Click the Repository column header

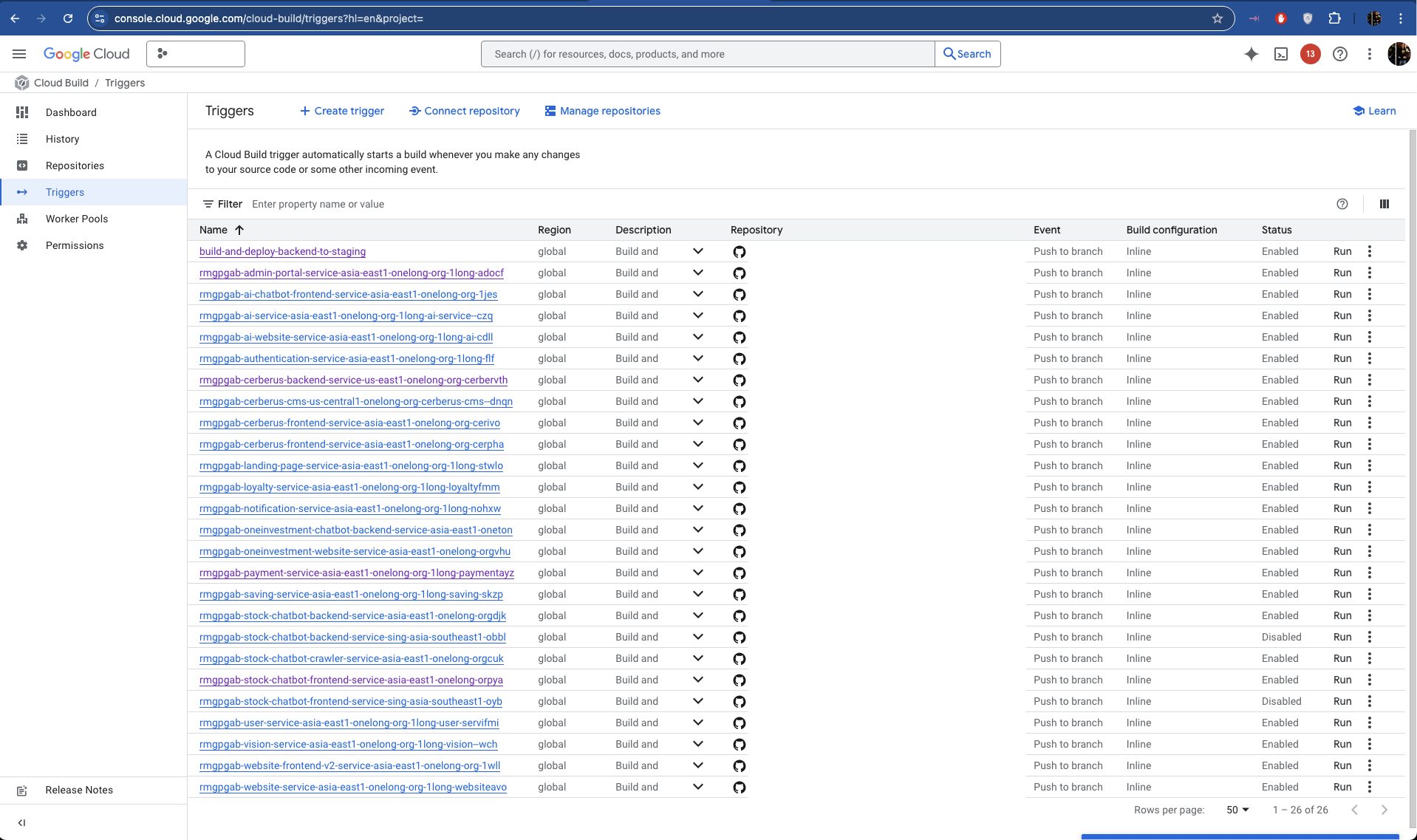(757, 230)
